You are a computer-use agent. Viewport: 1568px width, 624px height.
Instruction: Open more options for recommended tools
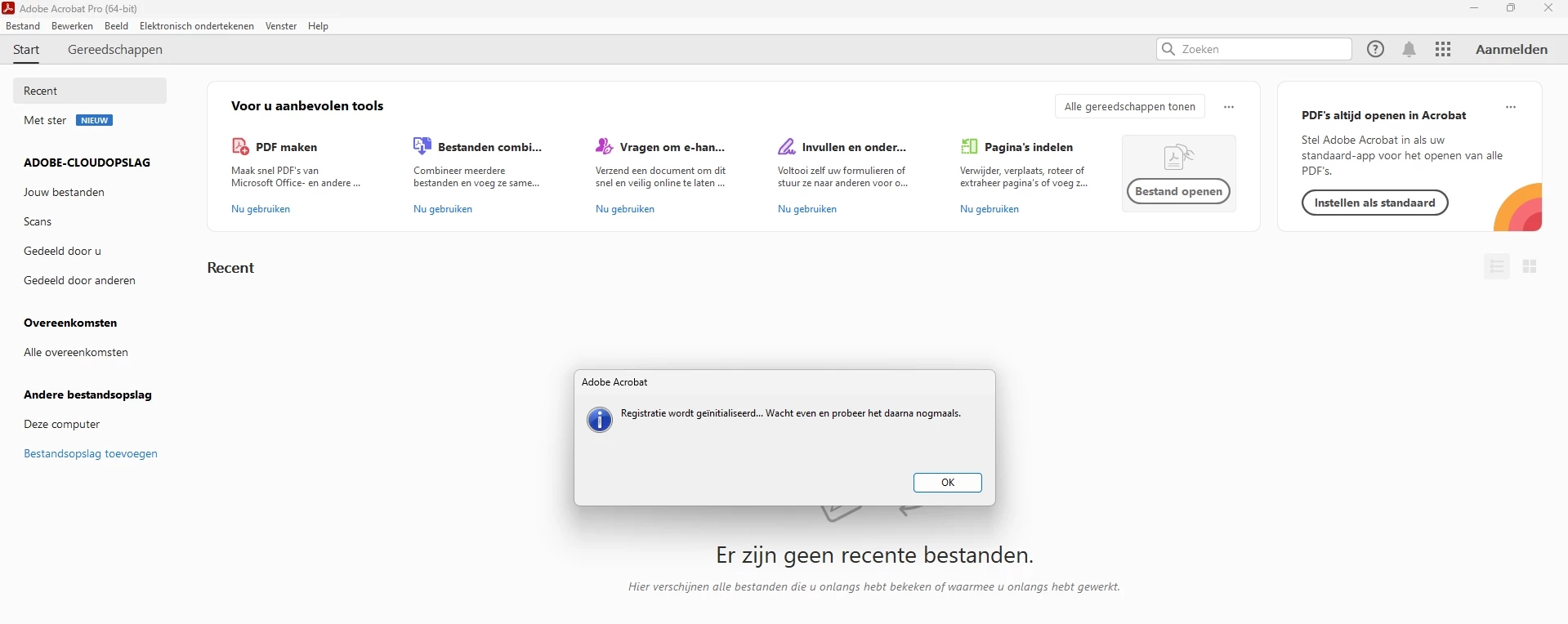[x=1229, y=107]
